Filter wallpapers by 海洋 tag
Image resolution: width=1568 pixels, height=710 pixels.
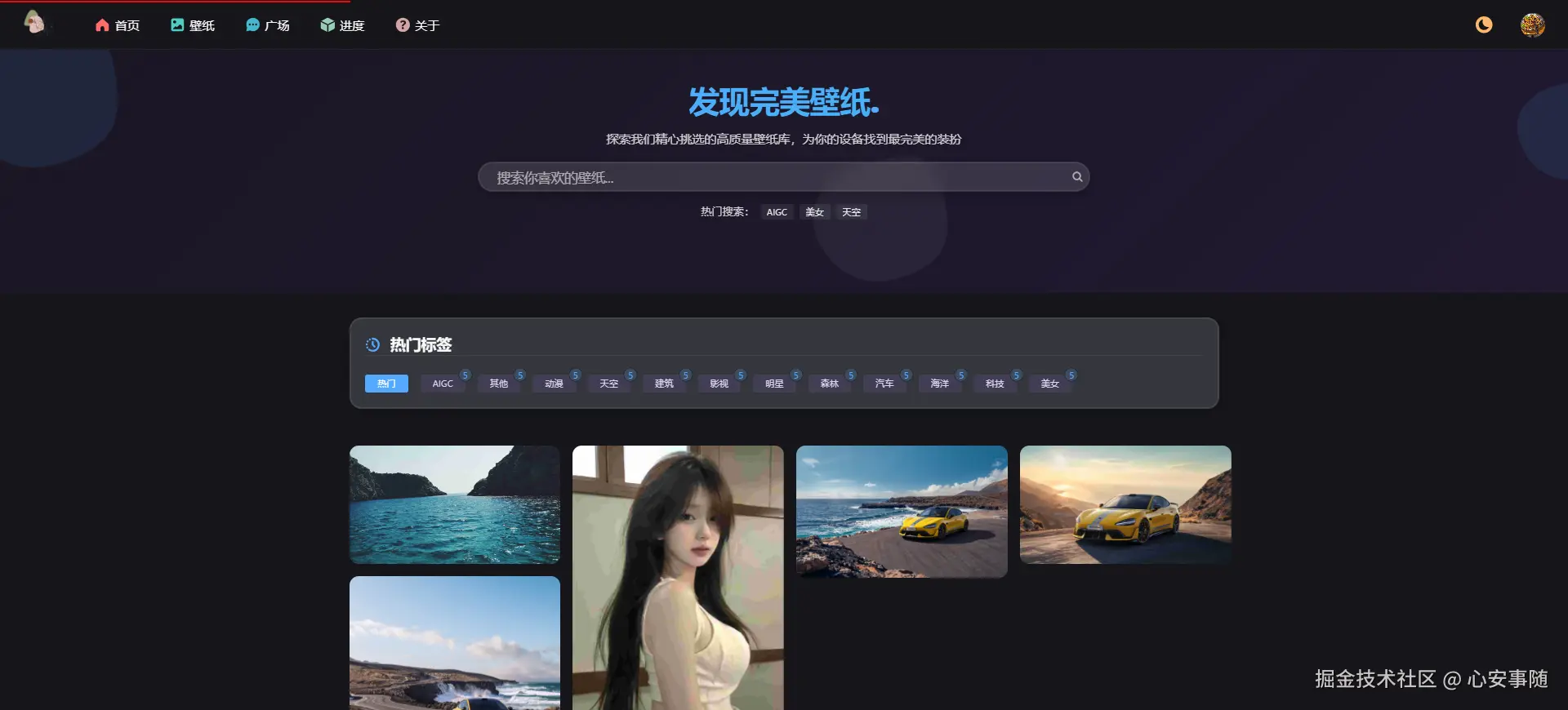[x=939, y=384]
